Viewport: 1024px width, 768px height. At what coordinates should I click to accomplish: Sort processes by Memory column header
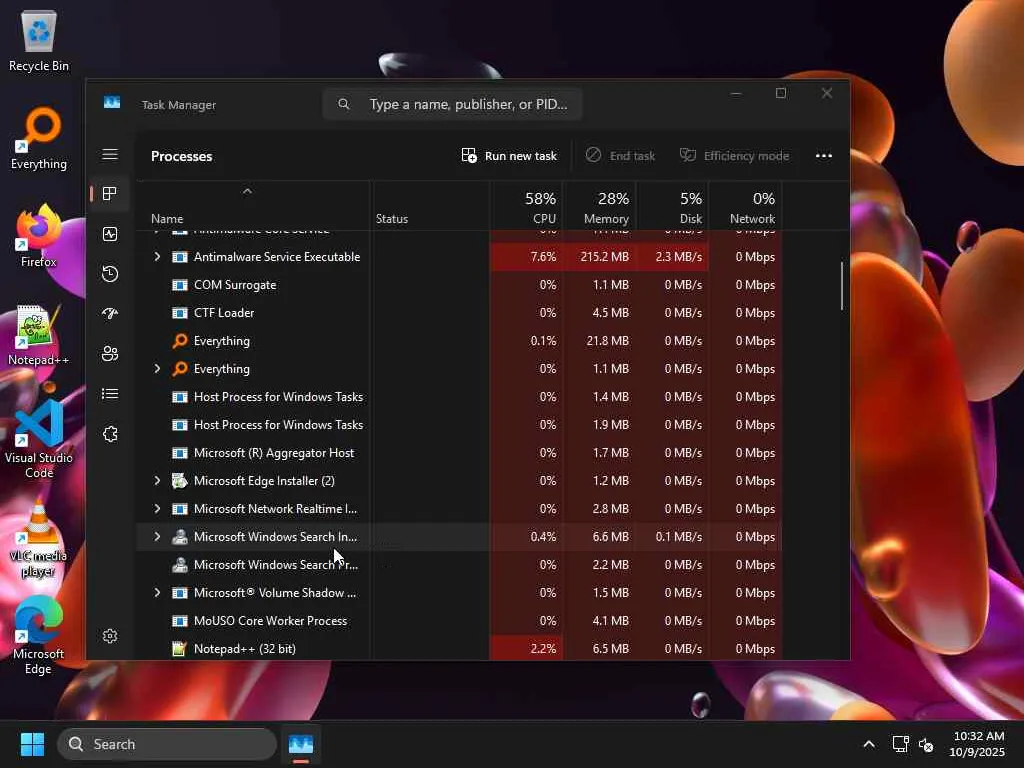point(599,206)
